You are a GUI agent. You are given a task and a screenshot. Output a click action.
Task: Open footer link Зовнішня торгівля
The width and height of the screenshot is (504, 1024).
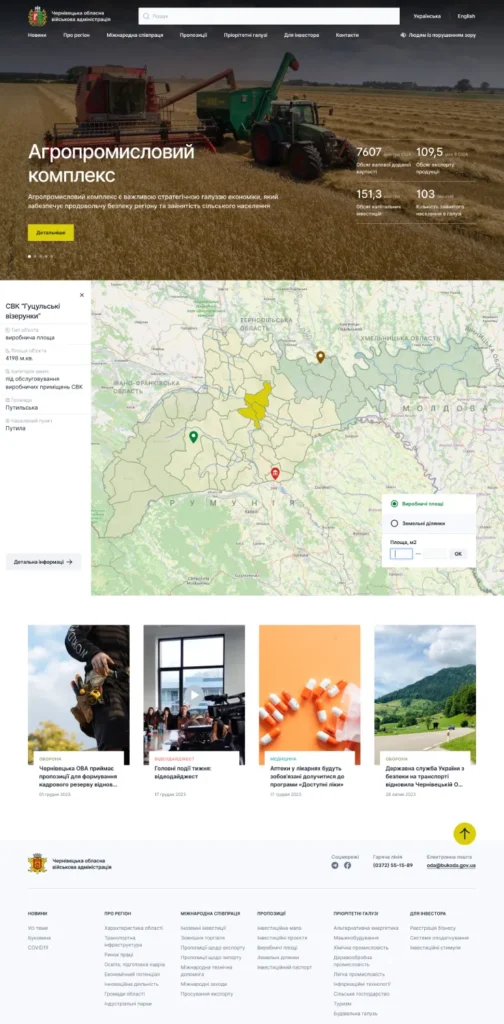click(x=202, y=938)
